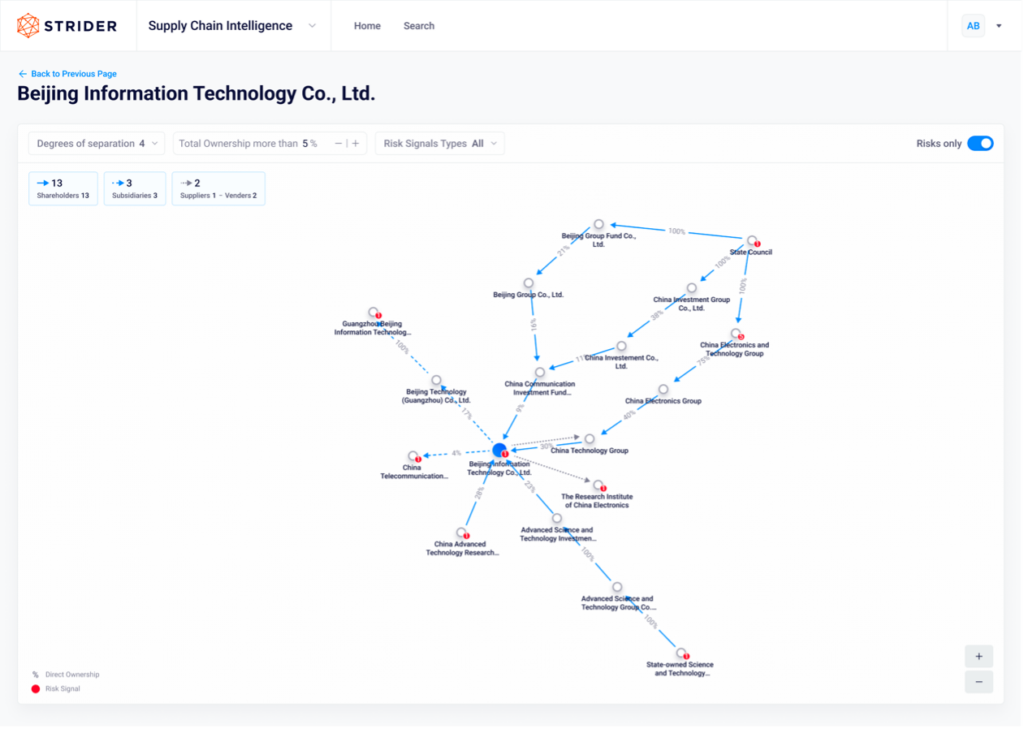Open the Home menu item
Screen dimensions: 1024x729
tap(367, 25)
